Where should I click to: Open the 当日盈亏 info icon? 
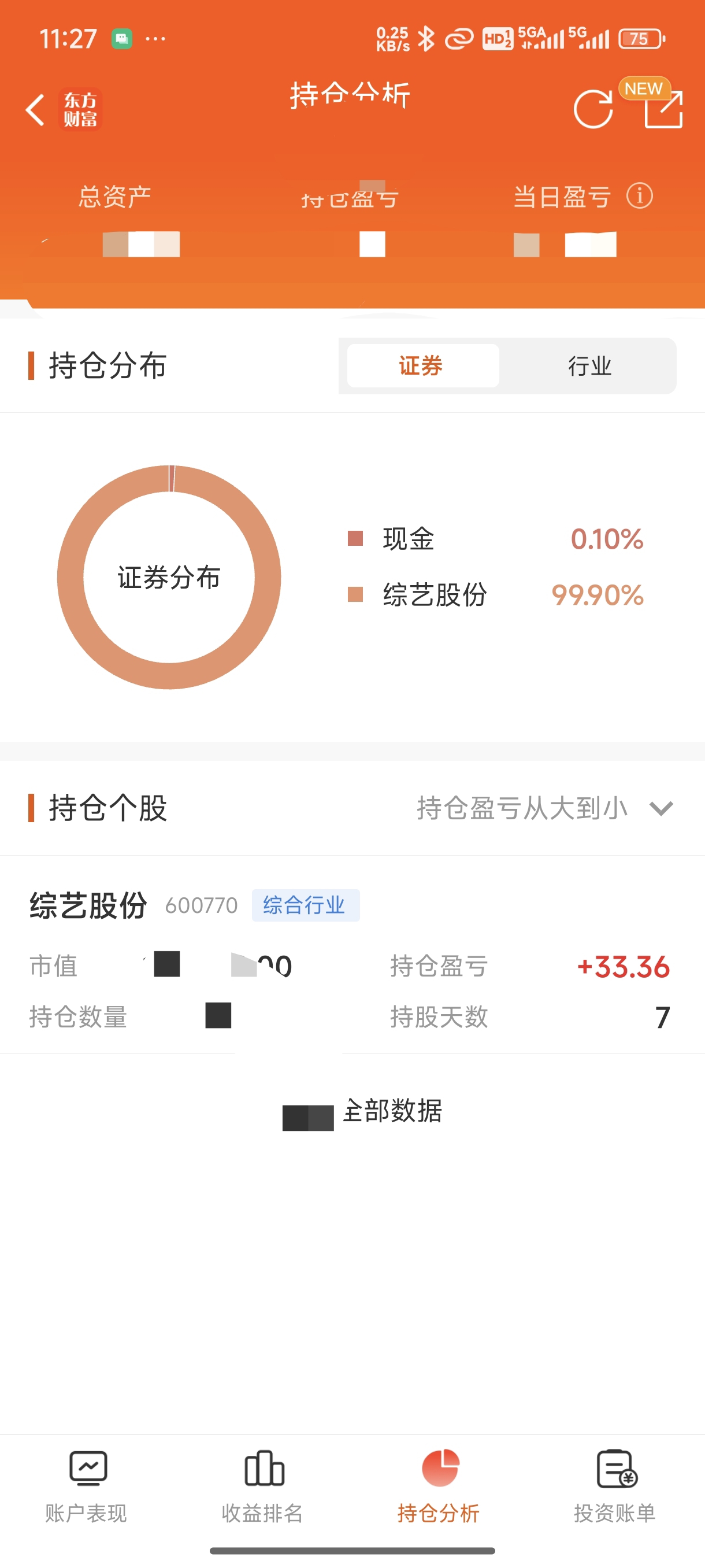coord(640,196)
